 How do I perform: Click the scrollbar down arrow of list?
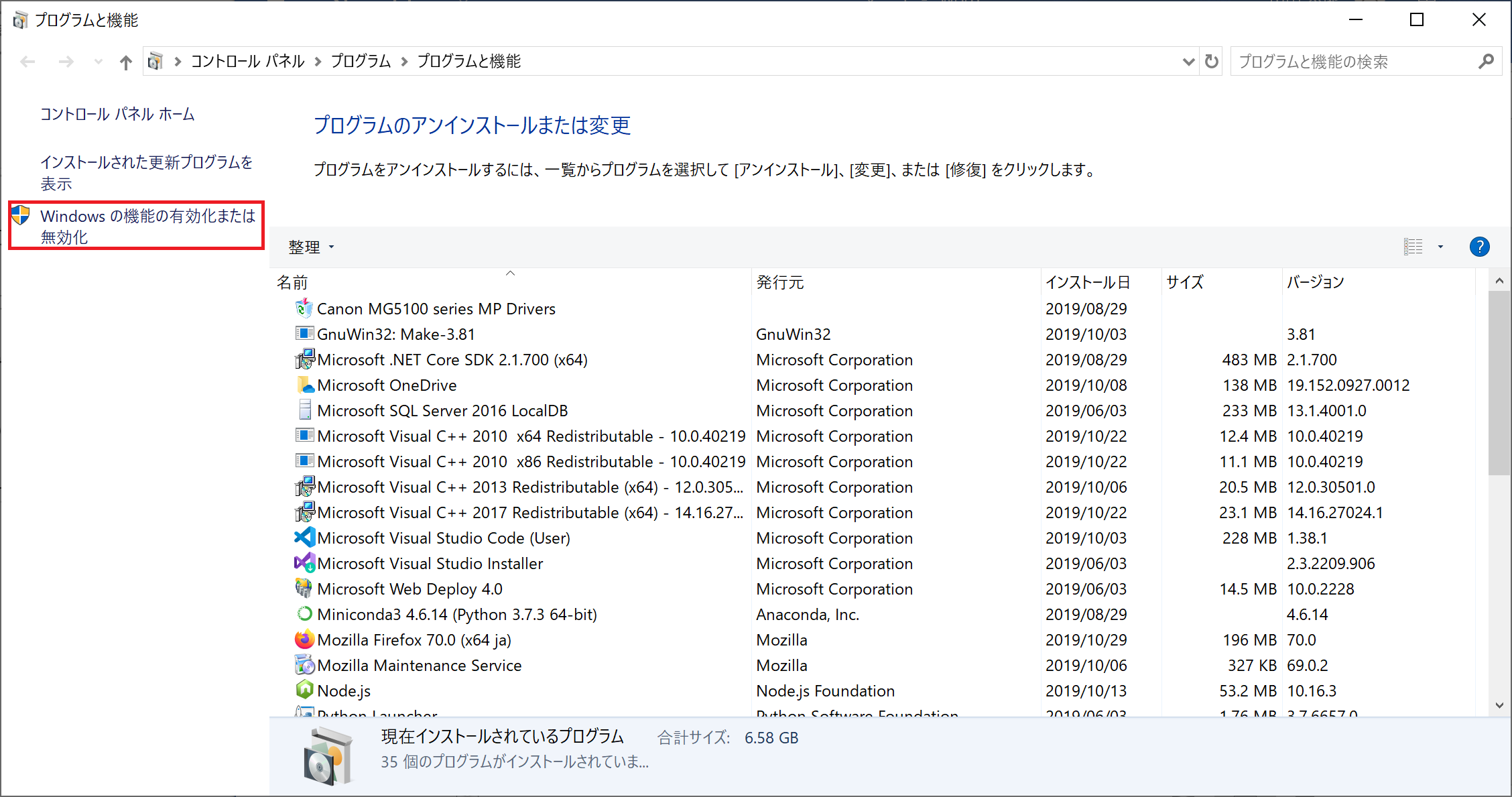tap(1499, 705)
